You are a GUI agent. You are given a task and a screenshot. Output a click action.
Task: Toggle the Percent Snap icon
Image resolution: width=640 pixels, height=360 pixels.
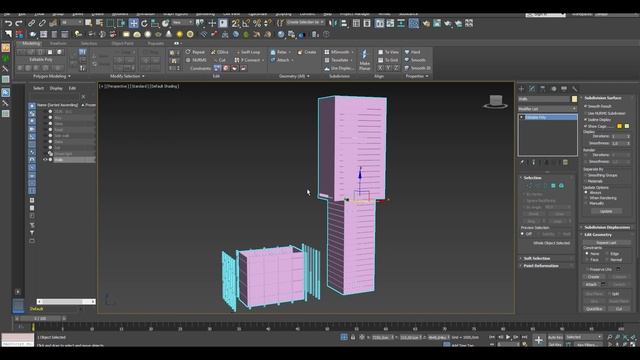257,24
